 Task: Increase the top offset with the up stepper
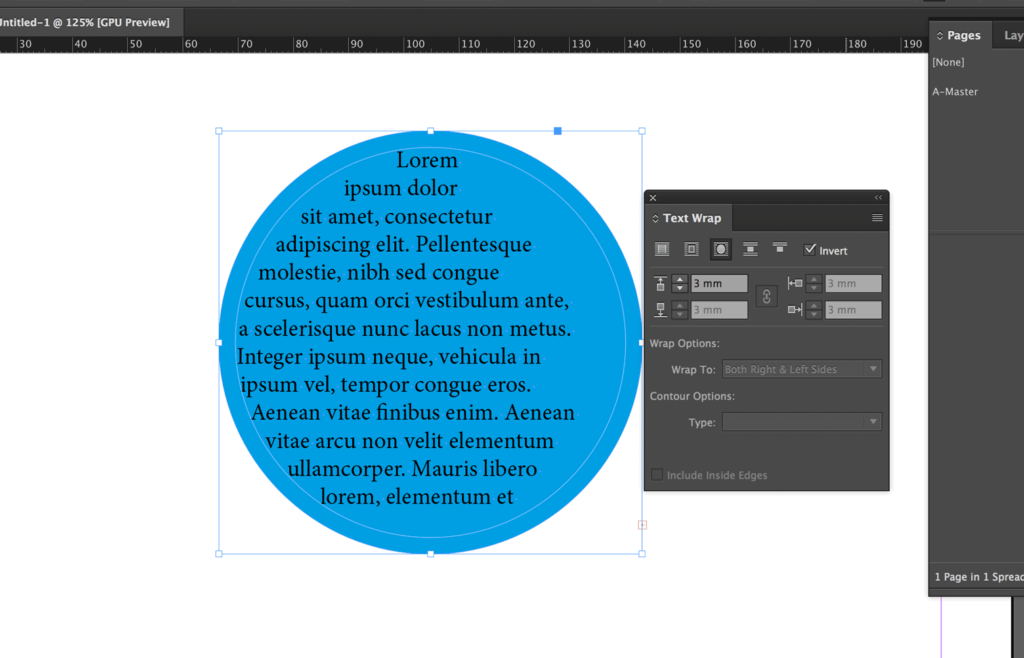pos(677,278)
